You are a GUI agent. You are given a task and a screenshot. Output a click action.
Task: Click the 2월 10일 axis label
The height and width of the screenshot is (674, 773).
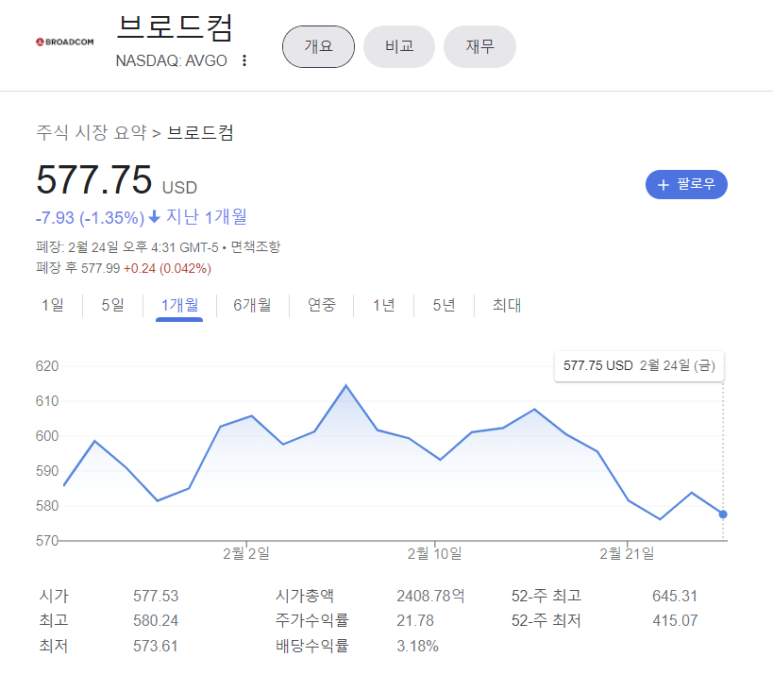(434, 554)
